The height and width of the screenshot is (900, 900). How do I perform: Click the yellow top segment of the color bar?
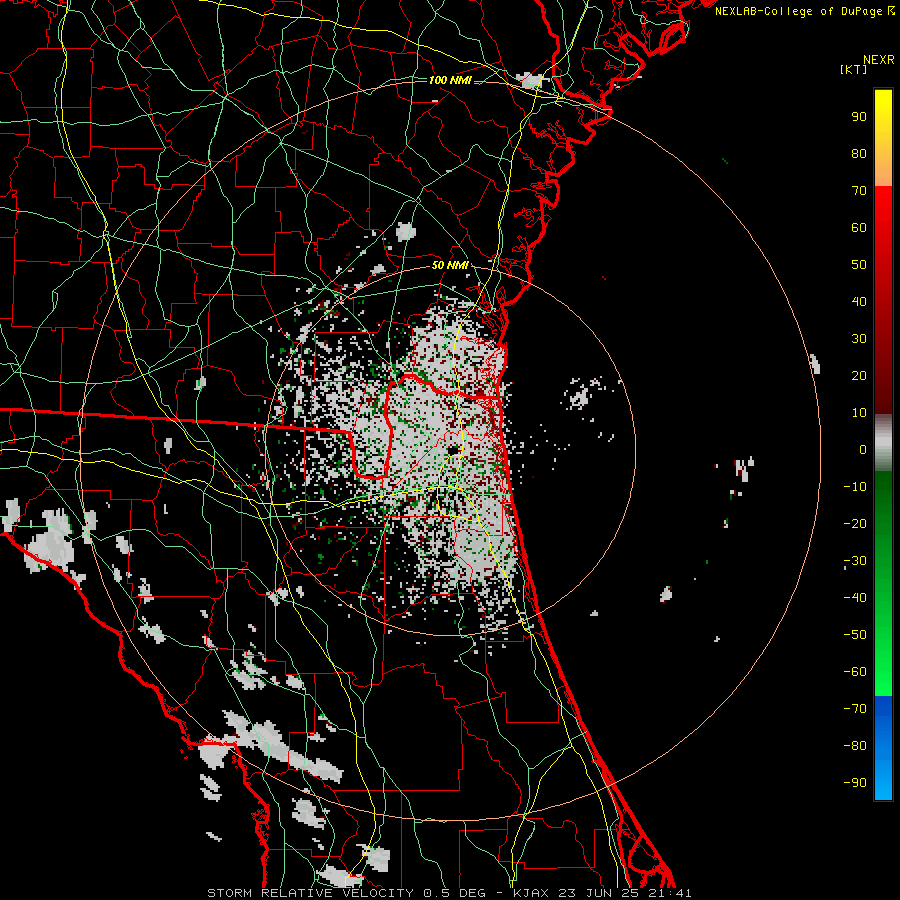point(883,138)
